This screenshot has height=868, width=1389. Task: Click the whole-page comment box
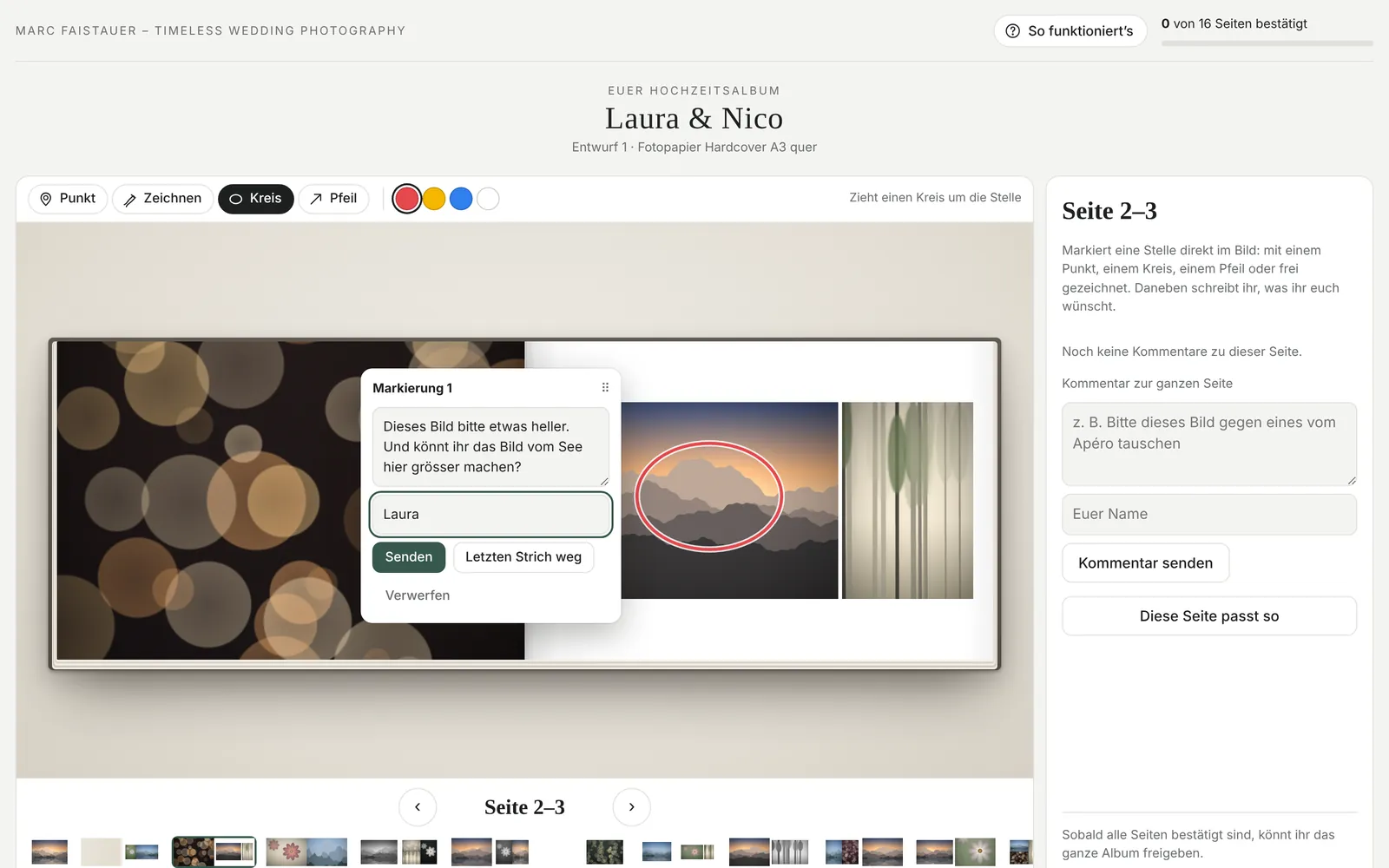tap(1209, 444)
